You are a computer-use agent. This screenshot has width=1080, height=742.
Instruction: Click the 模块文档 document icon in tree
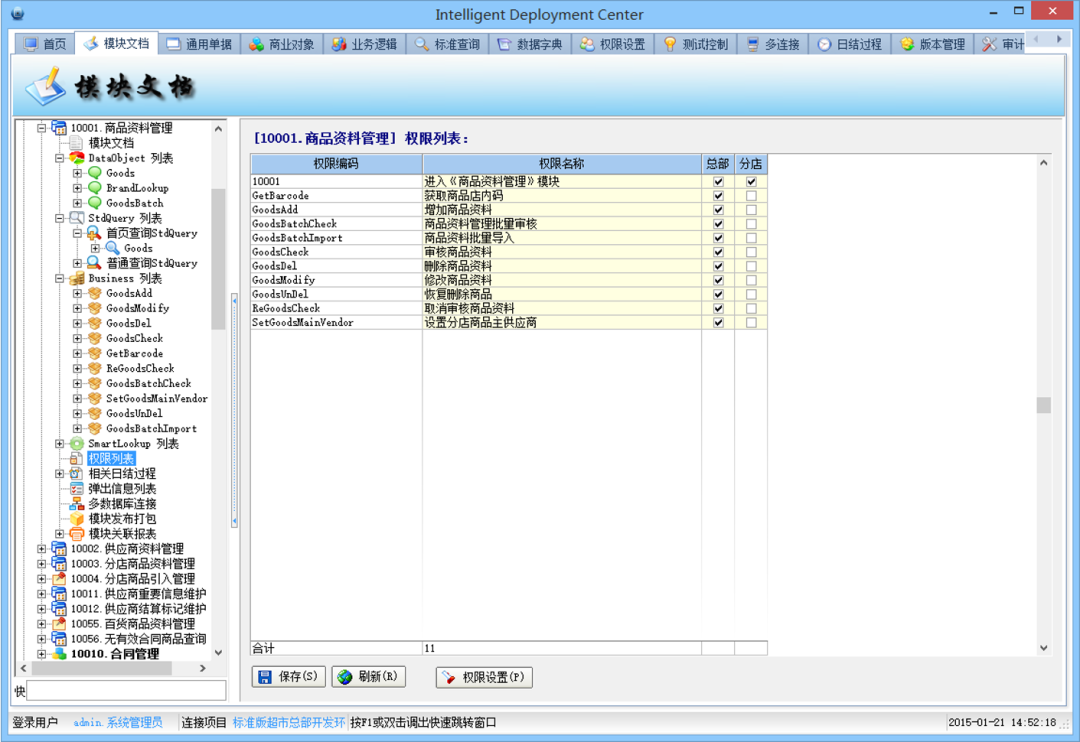point(76,143)
